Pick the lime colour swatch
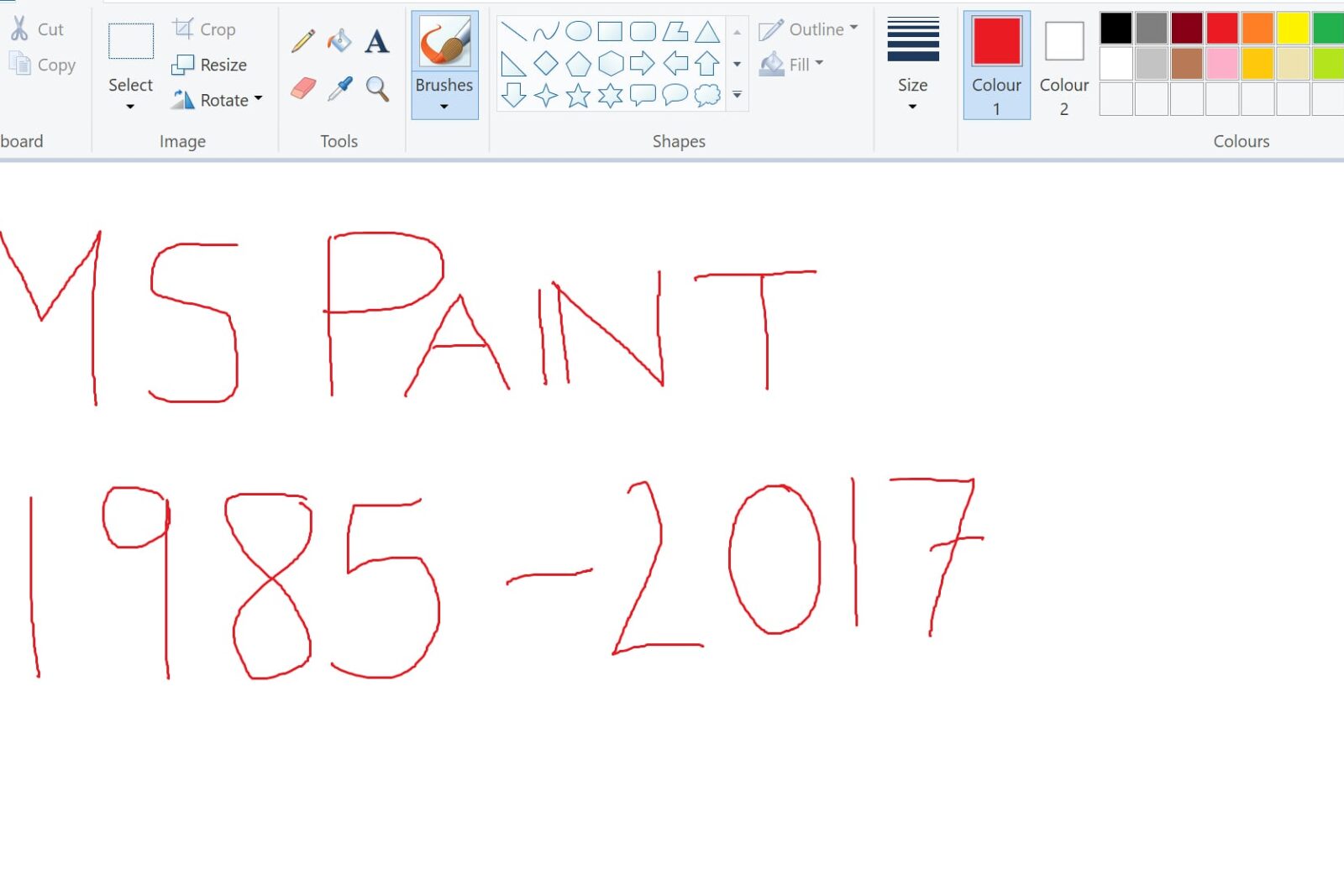This screenshot has height=896, width=1344. point(1328,64)
